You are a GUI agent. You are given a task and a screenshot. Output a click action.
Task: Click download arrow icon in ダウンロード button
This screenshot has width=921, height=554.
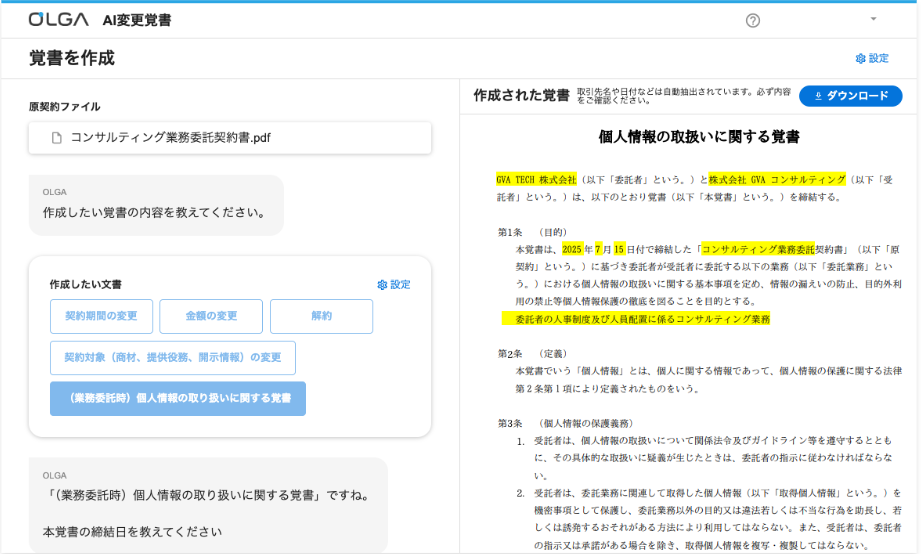pos(818,96)
